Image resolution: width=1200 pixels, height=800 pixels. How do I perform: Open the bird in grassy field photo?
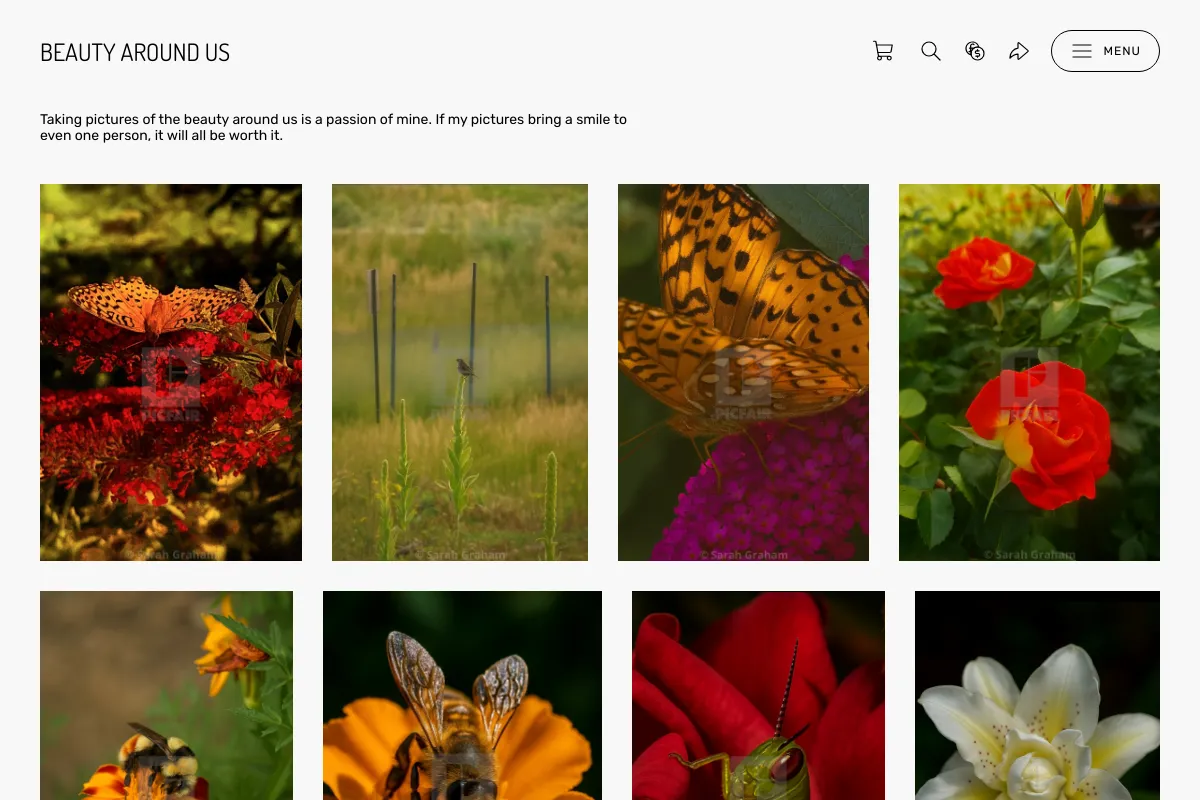pos(460,372)
